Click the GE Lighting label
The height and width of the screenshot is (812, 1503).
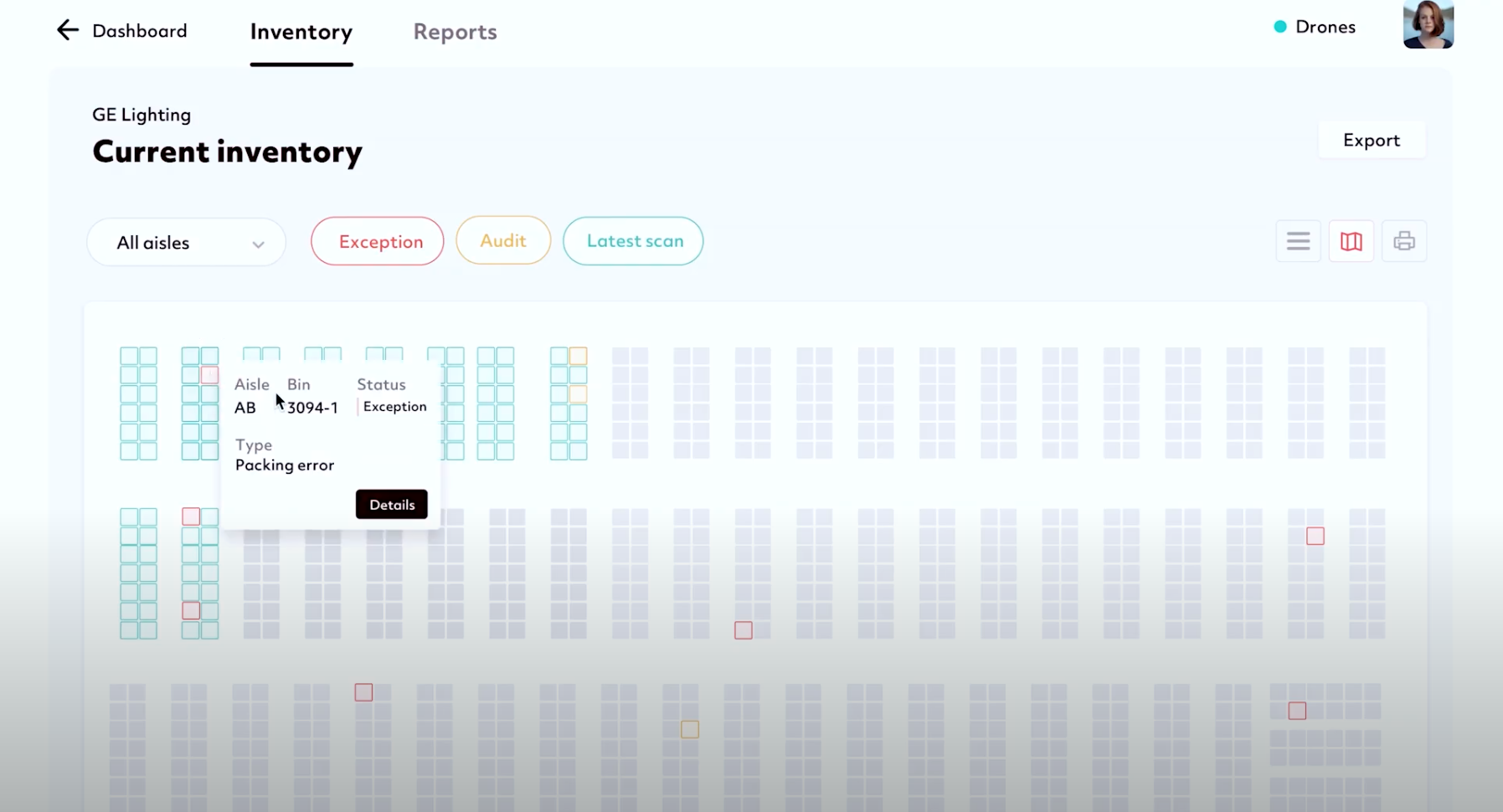(142, 115)
